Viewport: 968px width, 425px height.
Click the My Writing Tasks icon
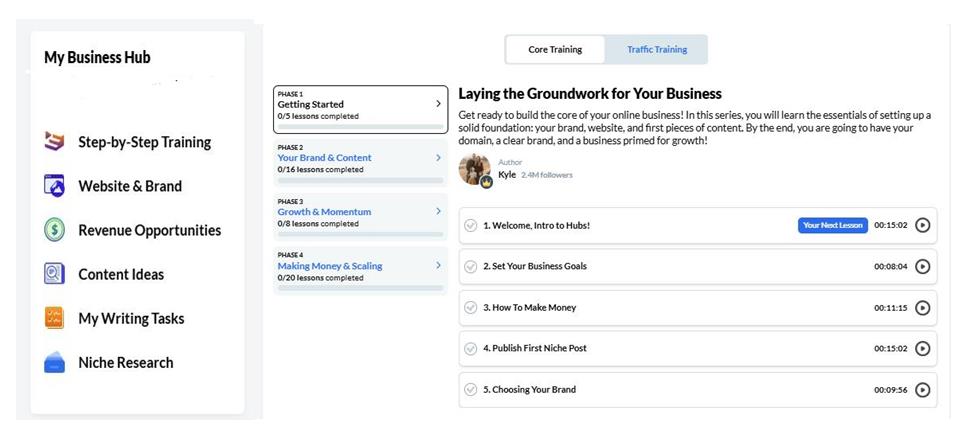pyautogui.click(x=54, y=318)
